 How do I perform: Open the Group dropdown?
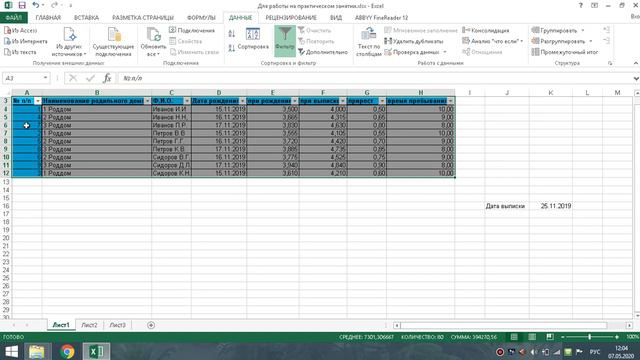tap(582, 31)
